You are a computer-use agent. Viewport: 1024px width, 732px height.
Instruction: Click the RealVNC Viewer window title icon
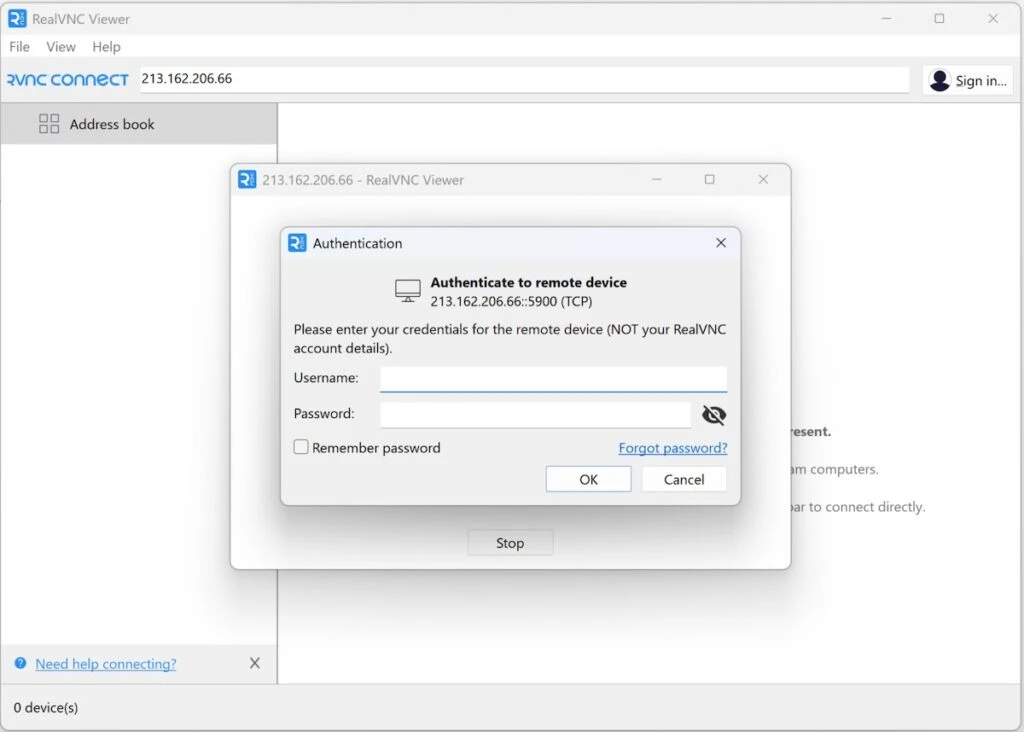(15, 18)
